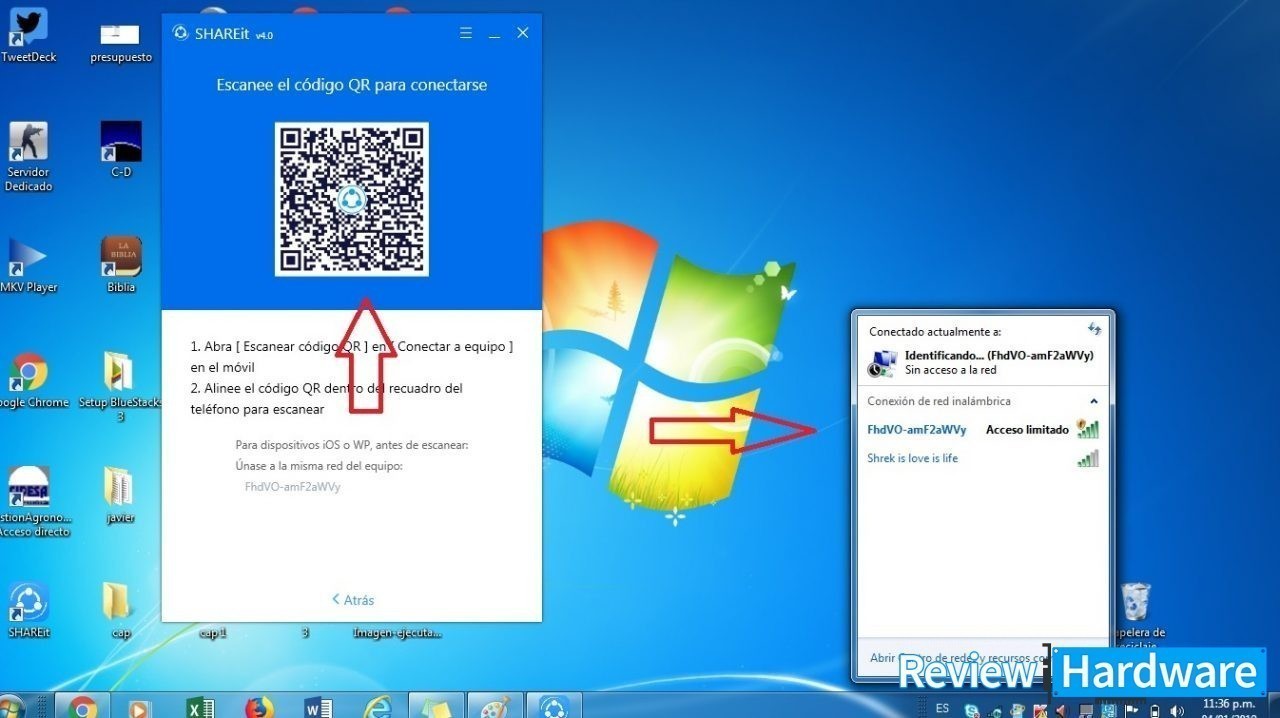Open the javier folder on desktop
The image size is (1280, 718).
(x=120, y=496)
